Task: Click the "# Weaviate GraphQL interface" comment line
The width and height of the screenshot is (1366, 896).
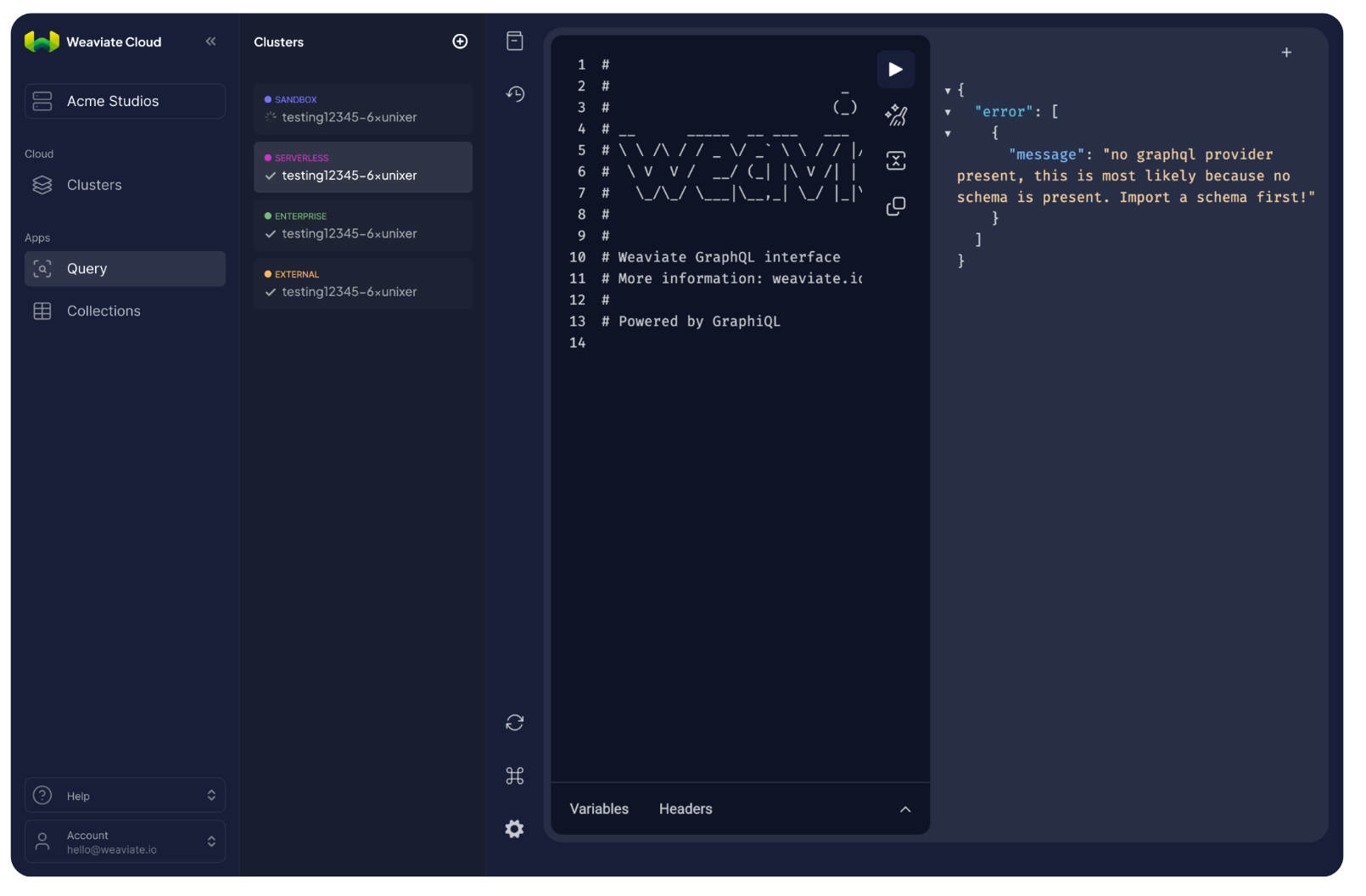Action: tap(721, 257)
